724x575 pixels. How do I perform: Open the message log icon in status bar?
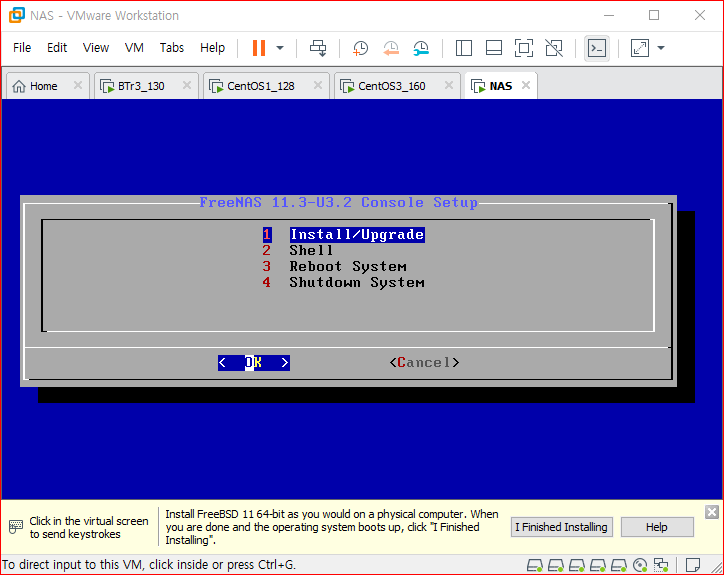point(693,565)
